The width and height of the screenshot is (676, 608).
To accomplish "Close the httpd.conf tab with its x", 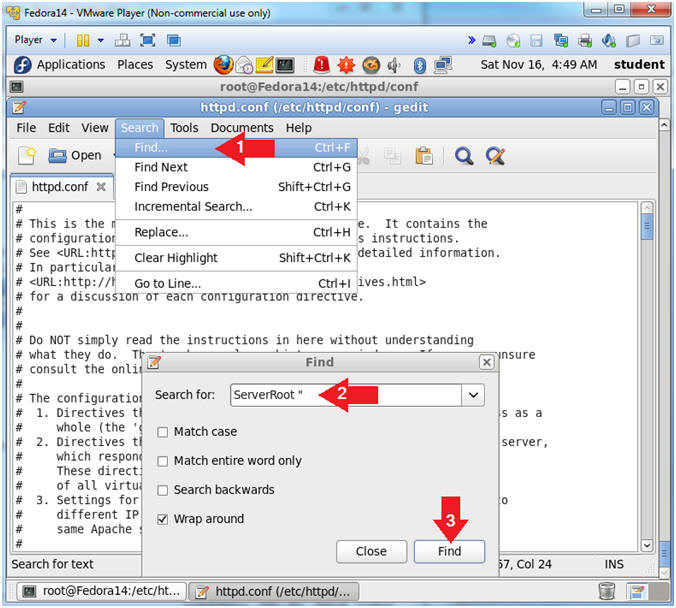I will (101, 187).
